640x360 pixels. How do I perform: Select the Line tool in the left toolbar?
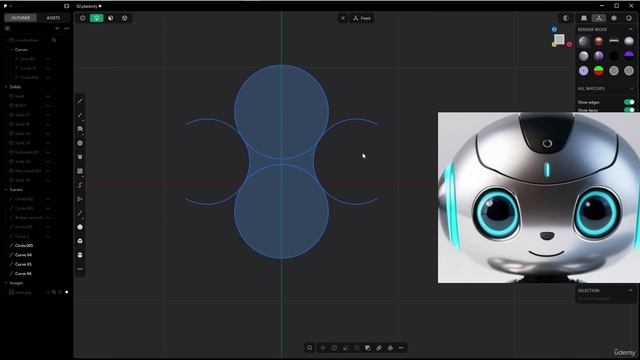(x=80, y=101)
